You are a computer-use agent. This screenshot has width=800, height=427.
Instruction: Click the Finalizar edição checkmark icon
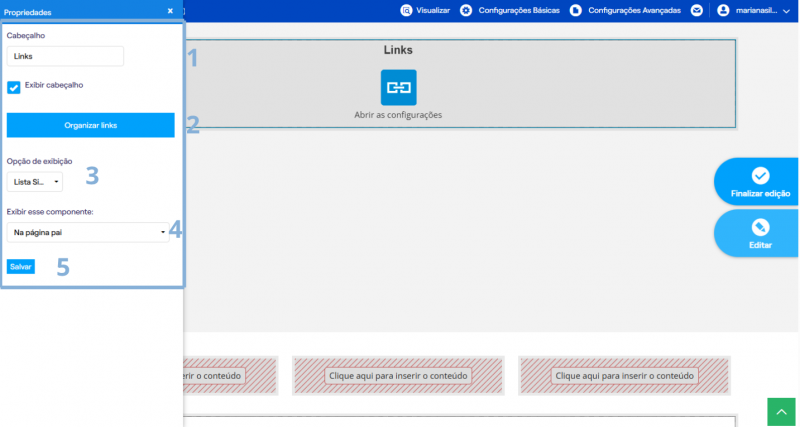[x=760, y=175]
